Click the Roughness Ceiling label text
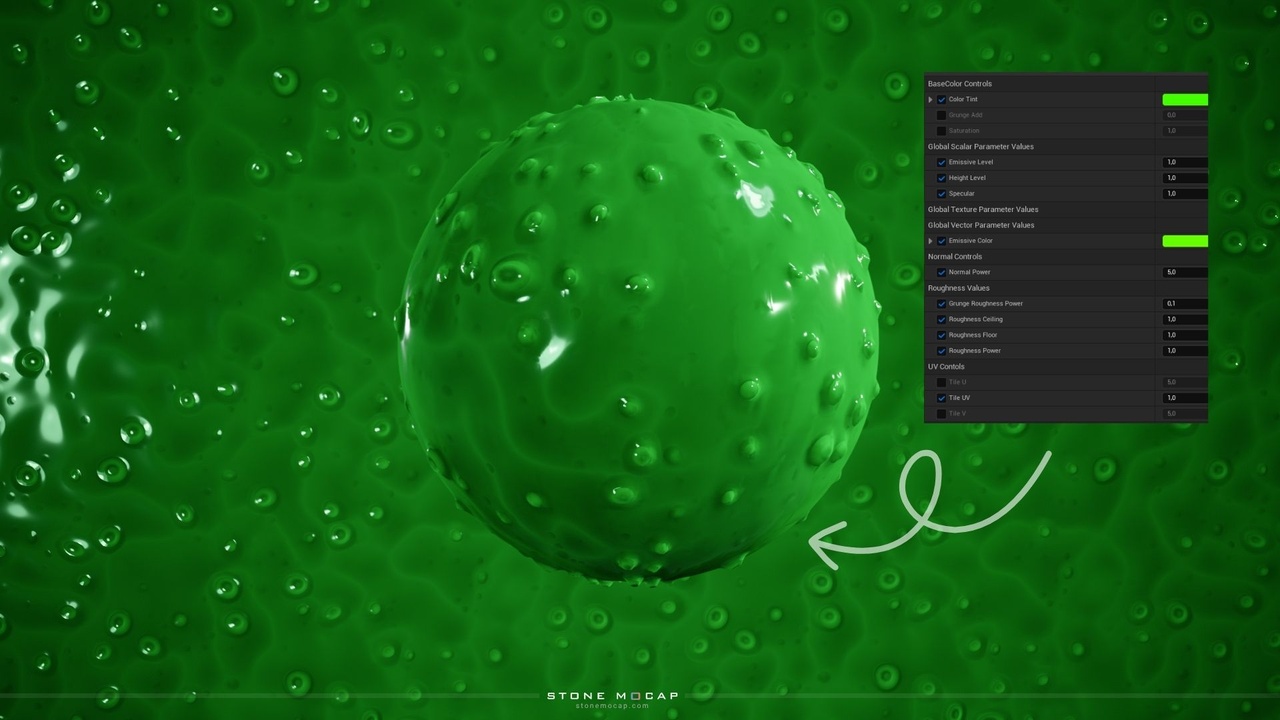The height and width of the screenshot is (720, 1280). tap(976, 320)
